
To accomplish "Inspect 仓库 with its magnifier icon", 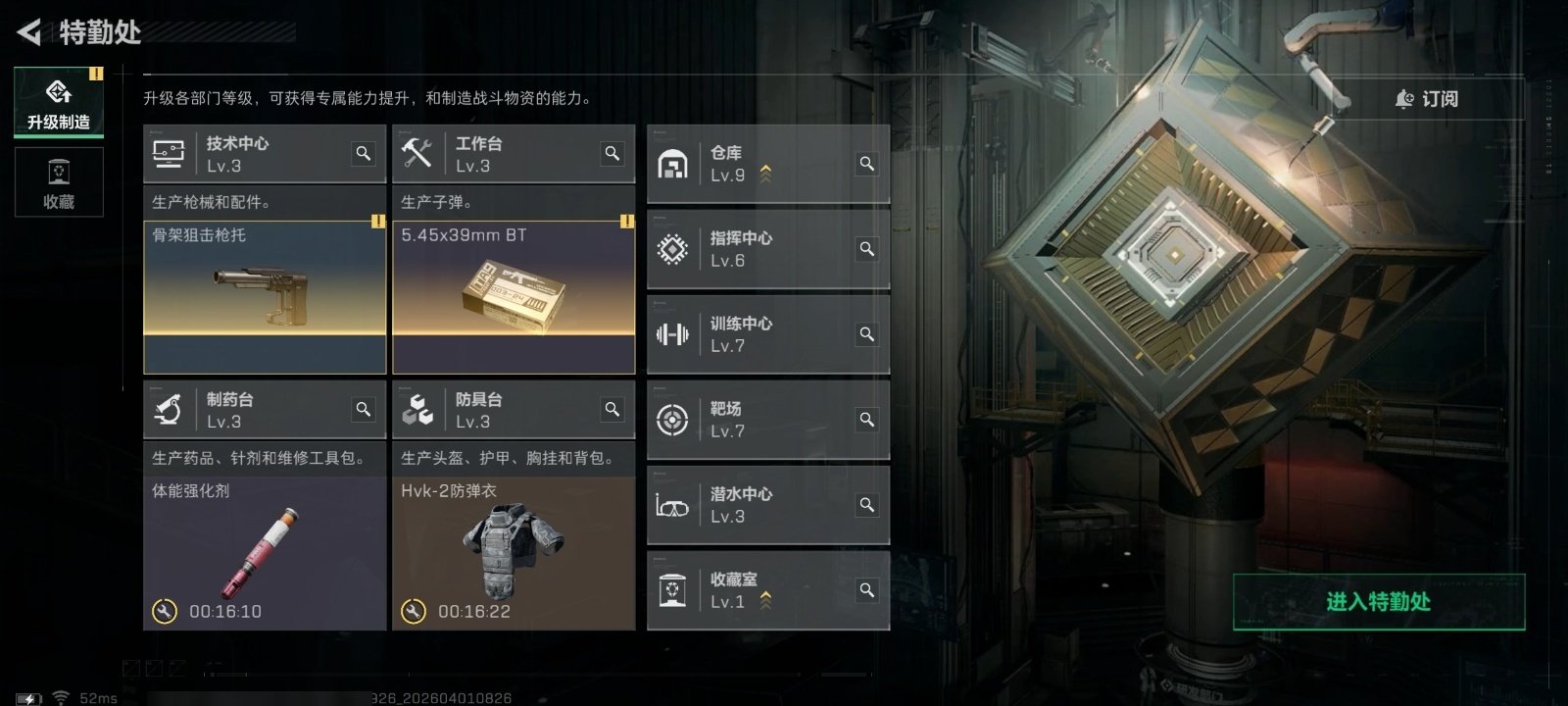I will [x=867, y=164].
